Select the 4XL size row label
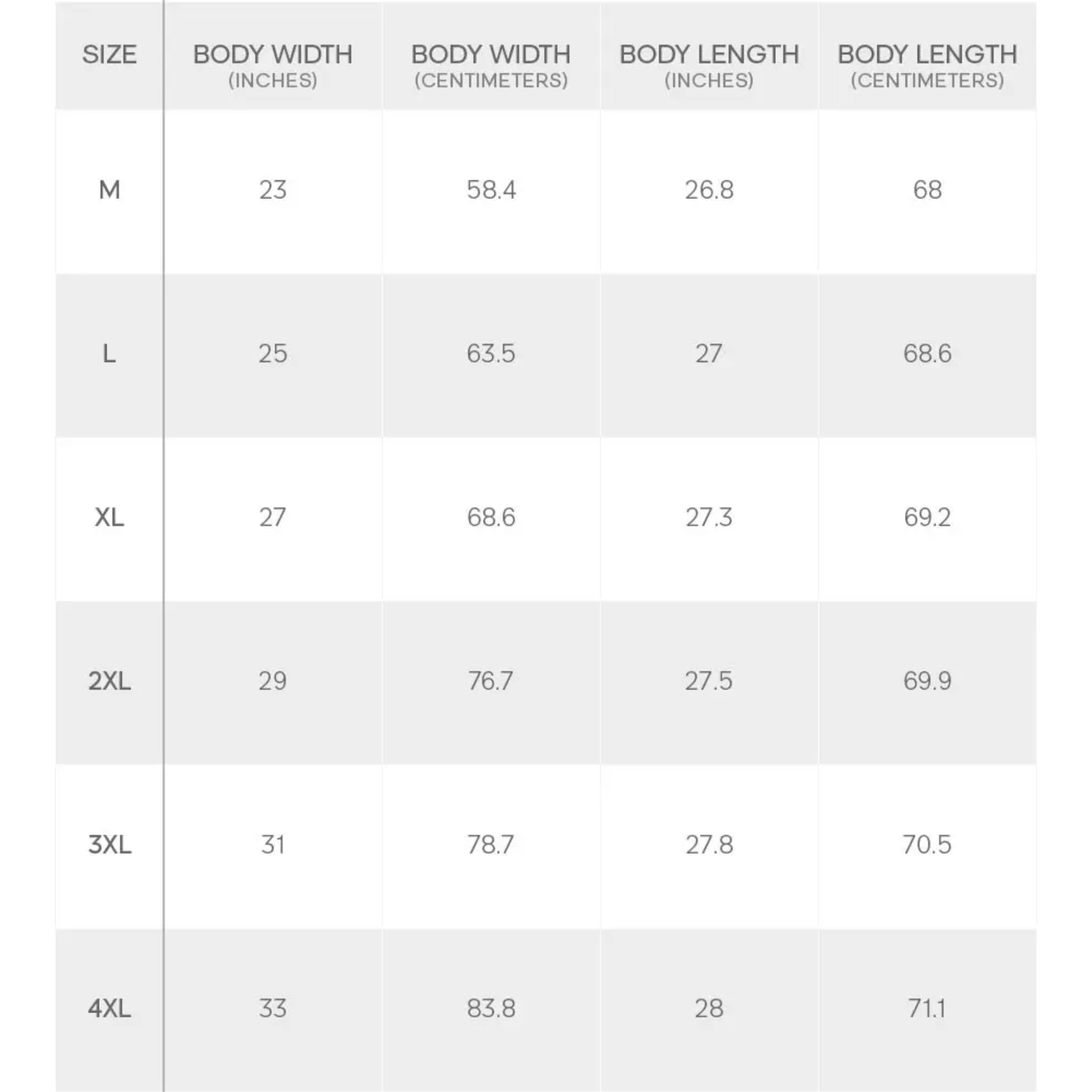 [109, 1008]
